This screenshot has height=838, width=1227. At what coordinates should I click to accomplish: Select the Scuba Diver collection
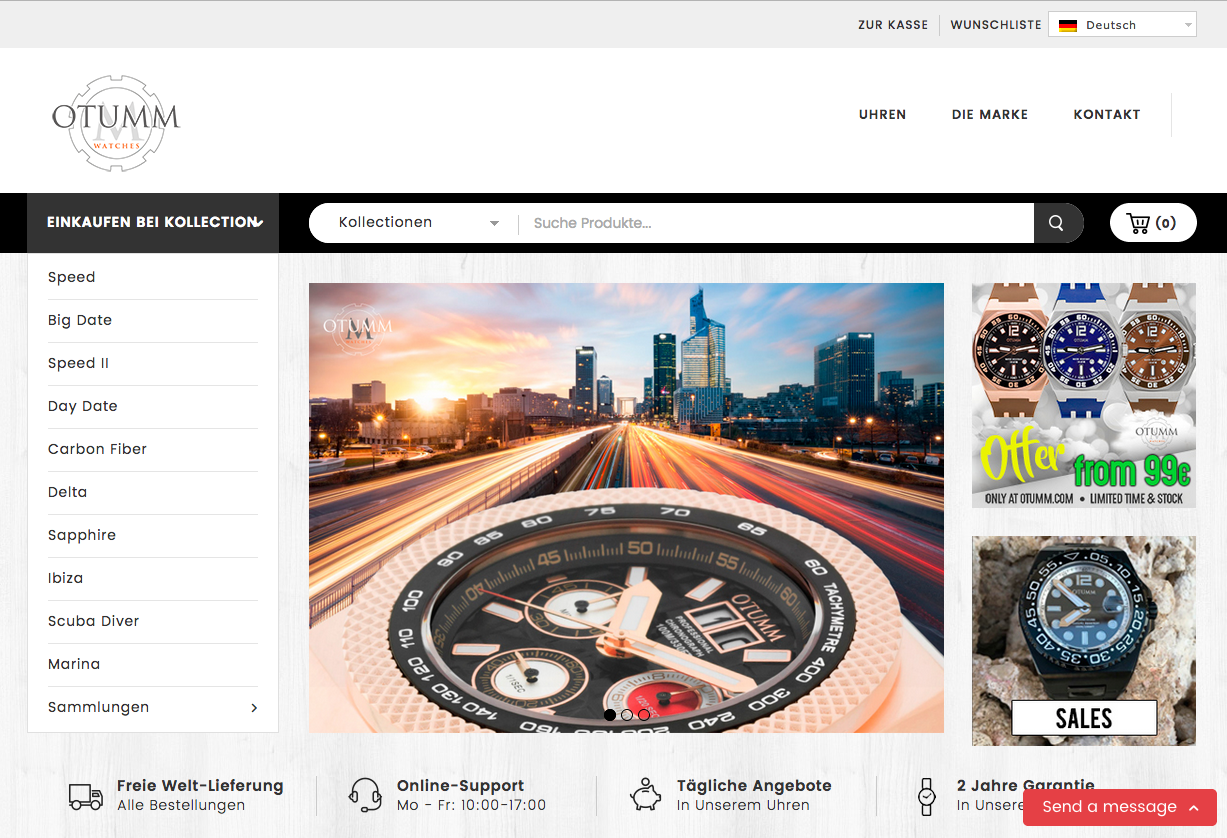[x=94, y=621]
